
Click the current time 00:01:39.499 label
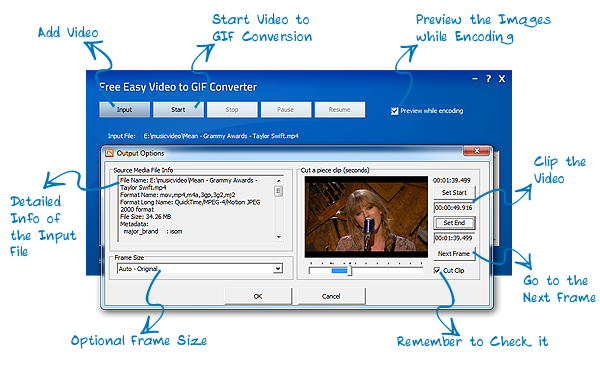(452, 180)
